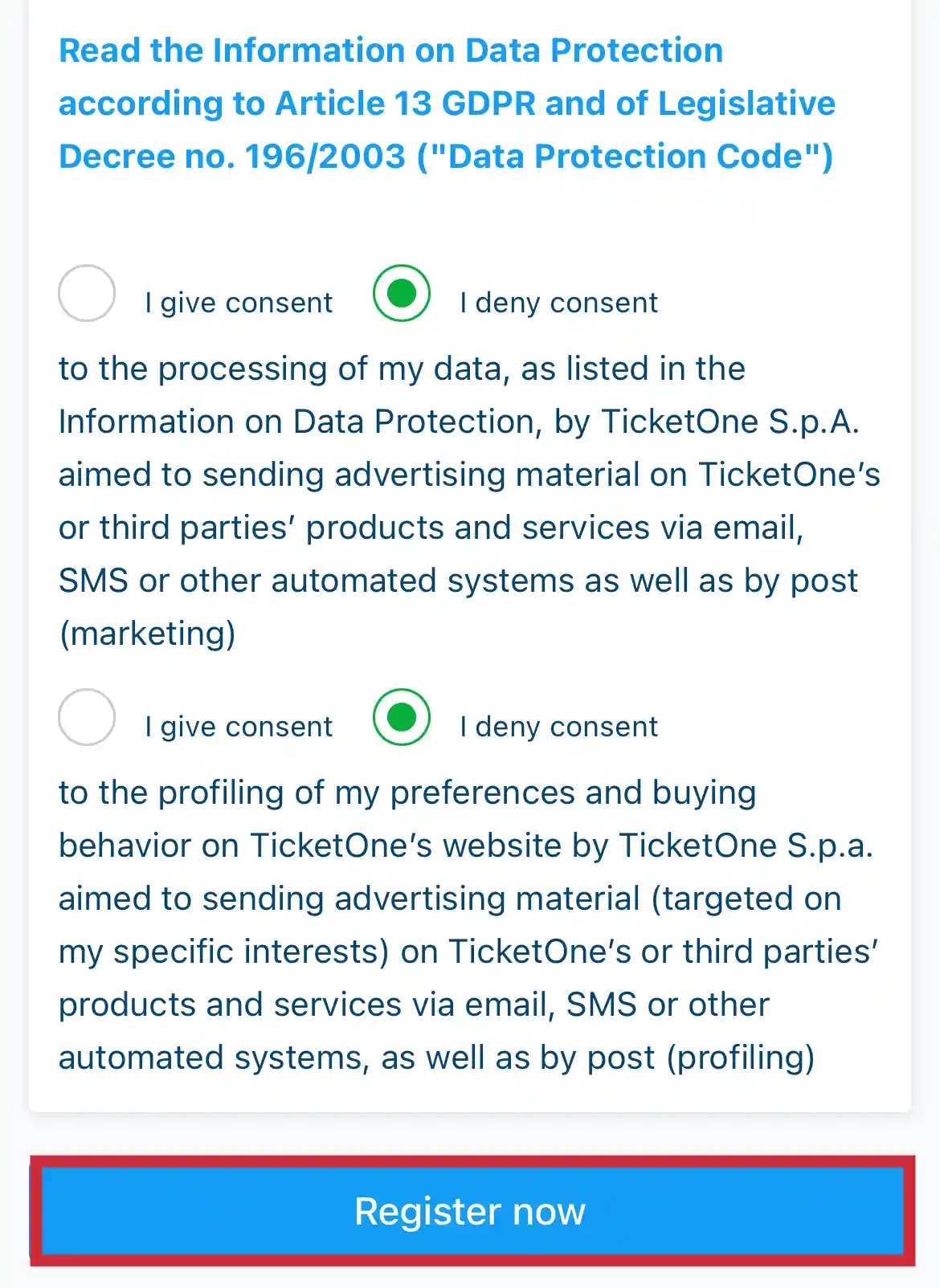Click 'Decree no. 196/2003' link line

pos(233,157)
